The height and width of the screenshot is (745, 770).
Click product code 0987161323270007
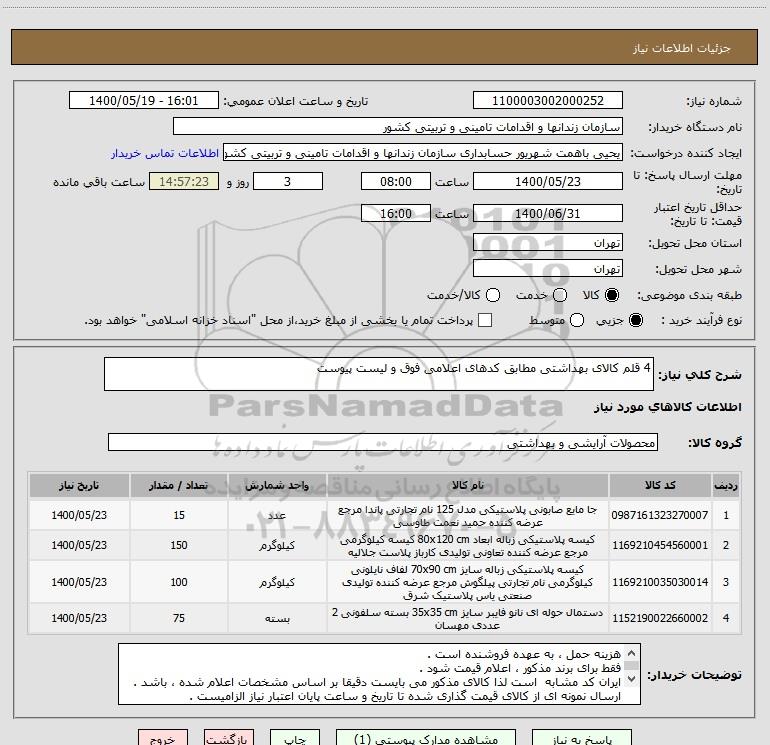pos(660,515)
